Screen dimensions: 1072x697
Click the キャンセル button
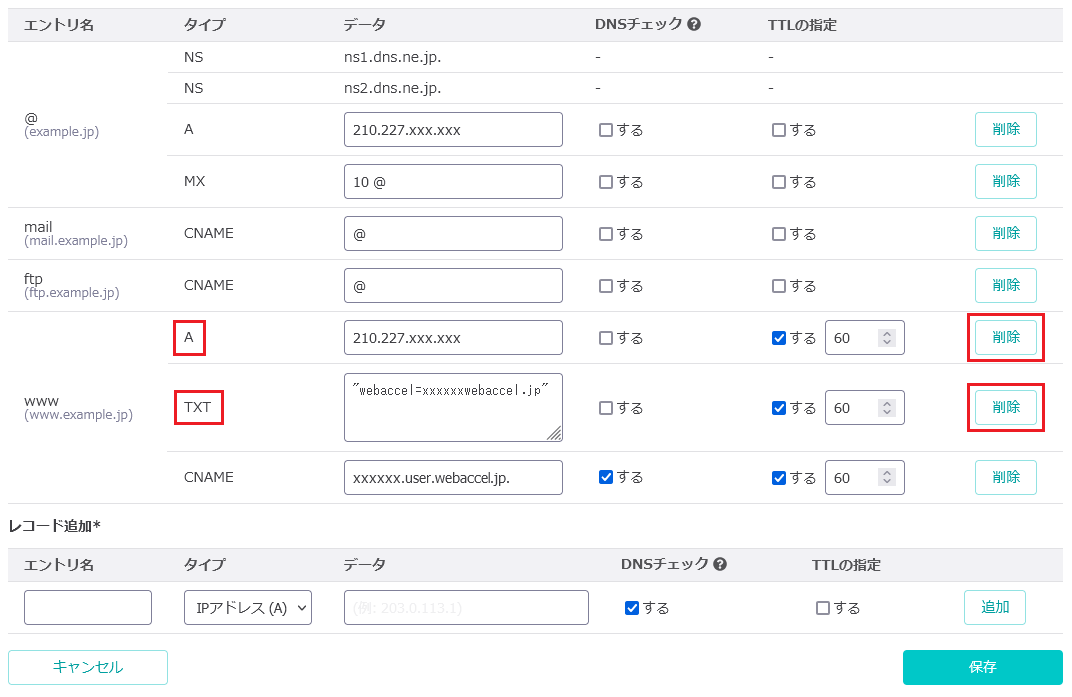(x=88, y=667)
